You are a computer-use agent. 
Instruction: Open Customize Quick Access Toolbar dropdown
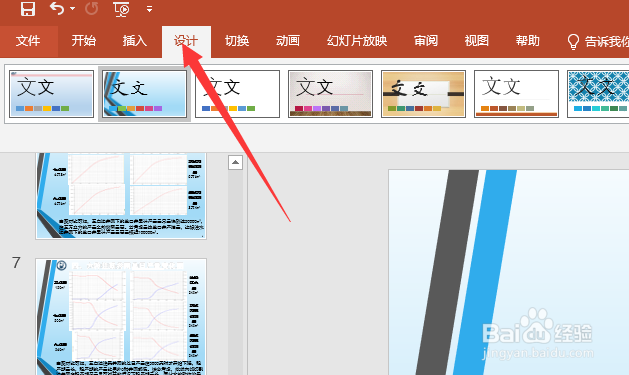click(x=149, y=9)
